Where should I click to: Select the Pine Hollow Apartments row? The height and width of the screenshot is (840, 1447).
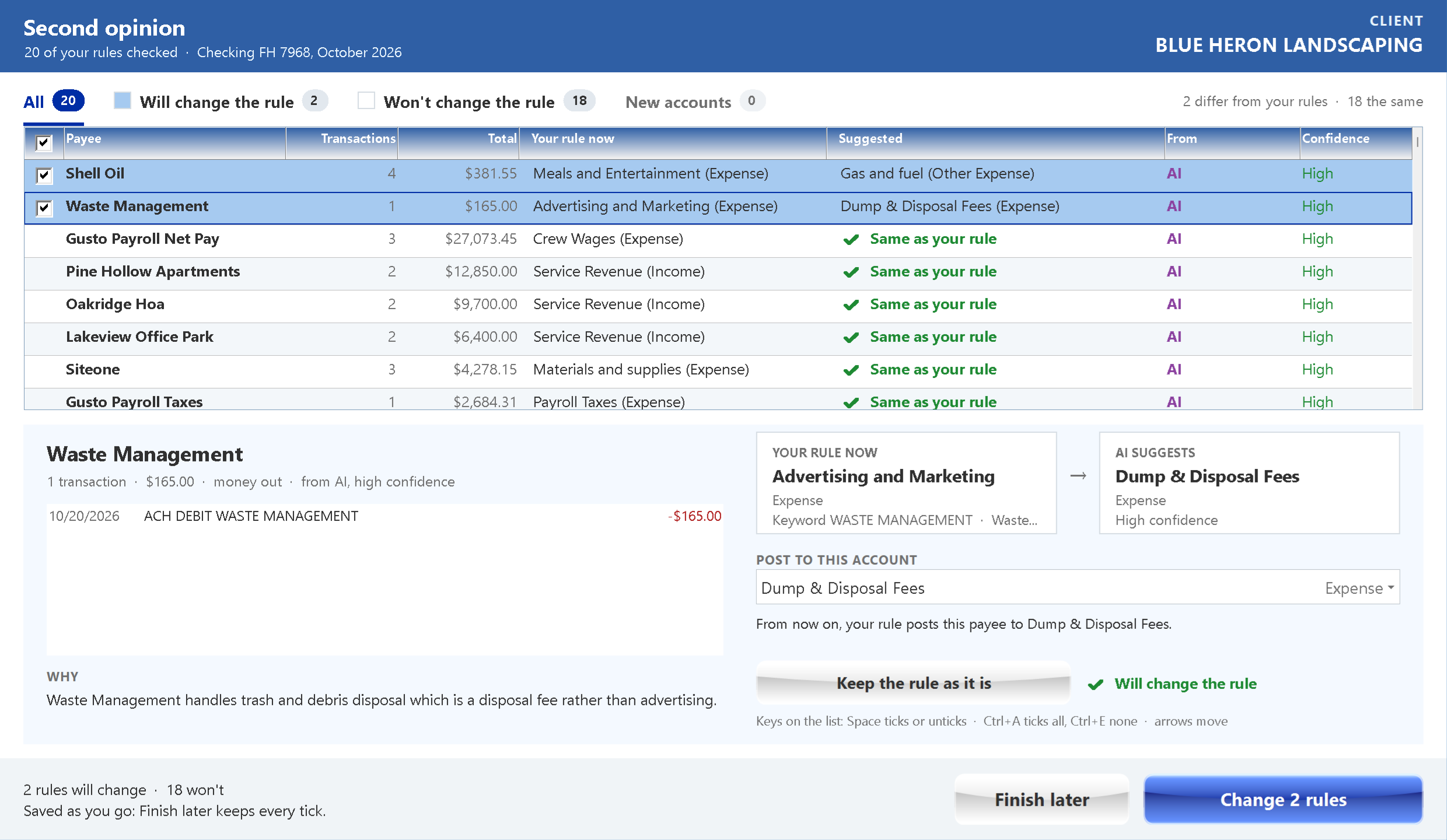[x=718, y=272]
